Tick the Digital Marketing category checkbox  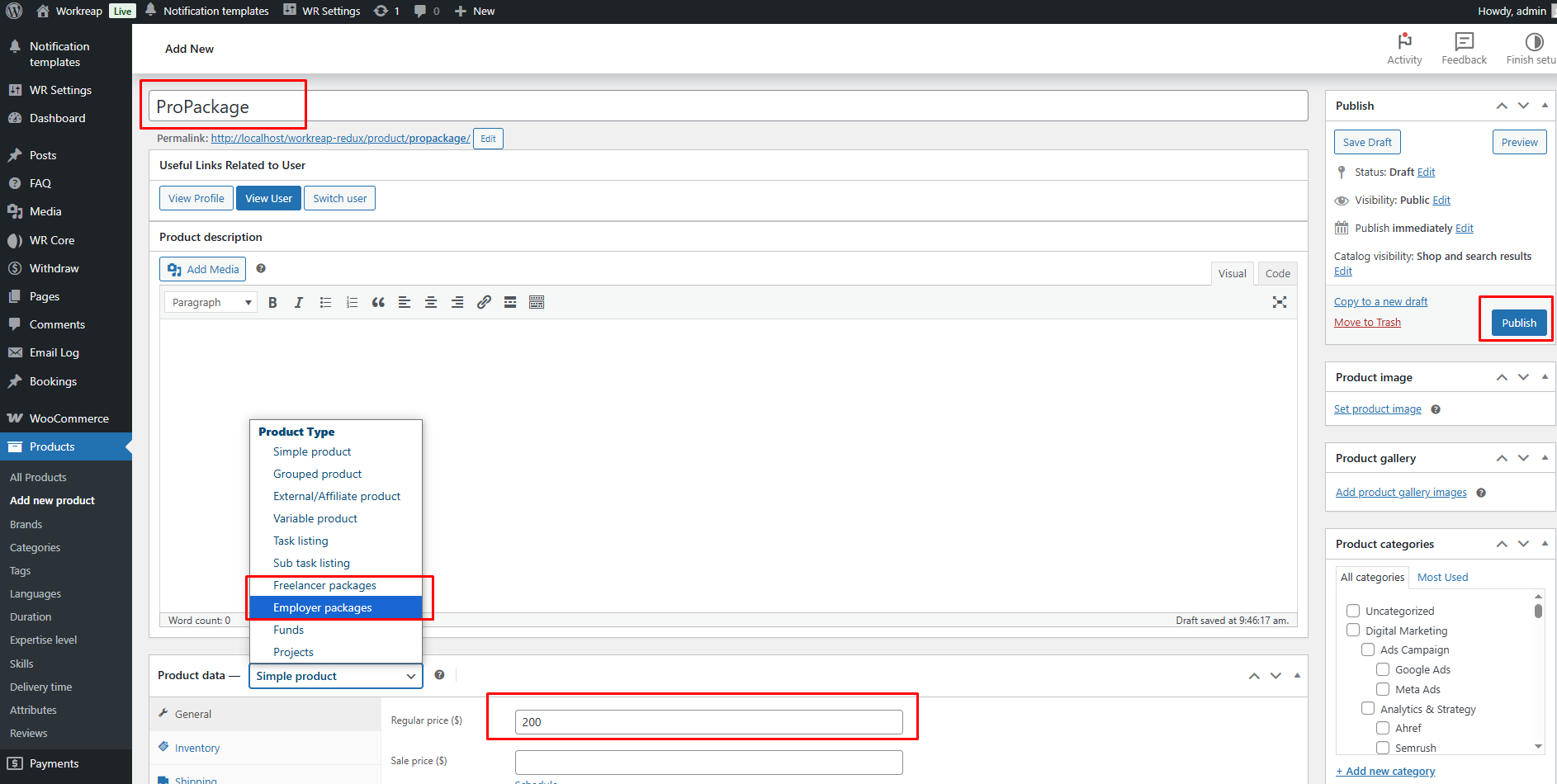click(1353, 631)
